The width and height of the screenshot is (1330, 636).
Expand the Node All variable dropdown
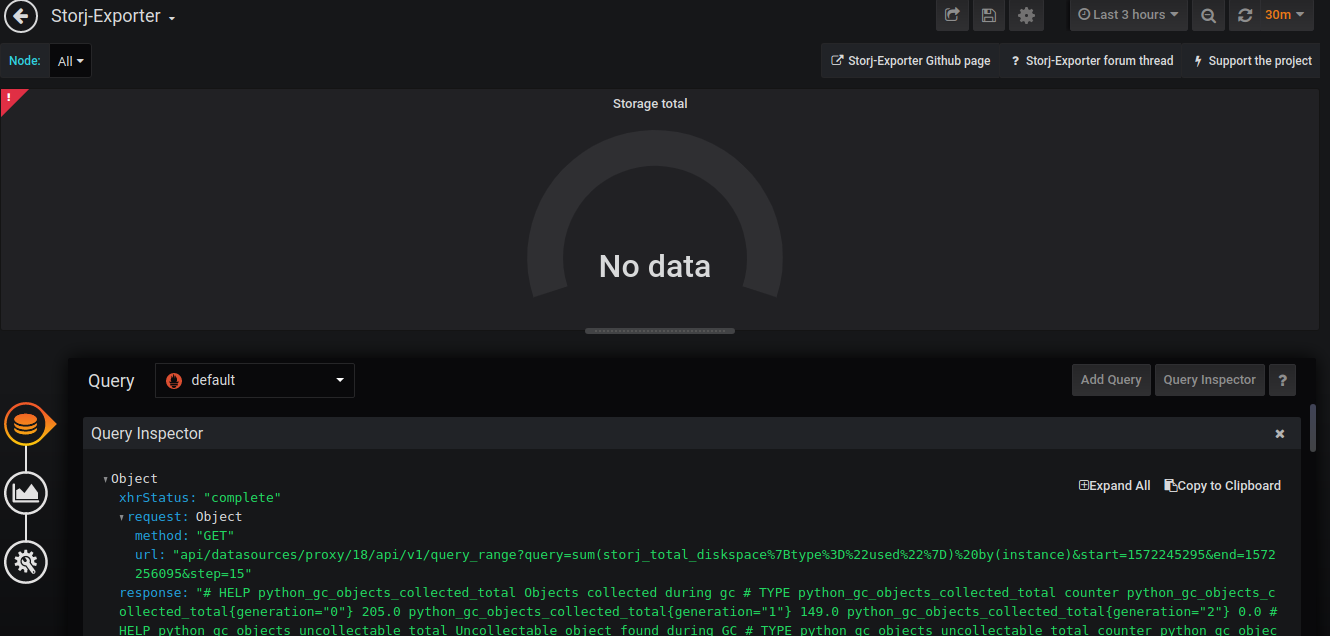pos(70,61)
